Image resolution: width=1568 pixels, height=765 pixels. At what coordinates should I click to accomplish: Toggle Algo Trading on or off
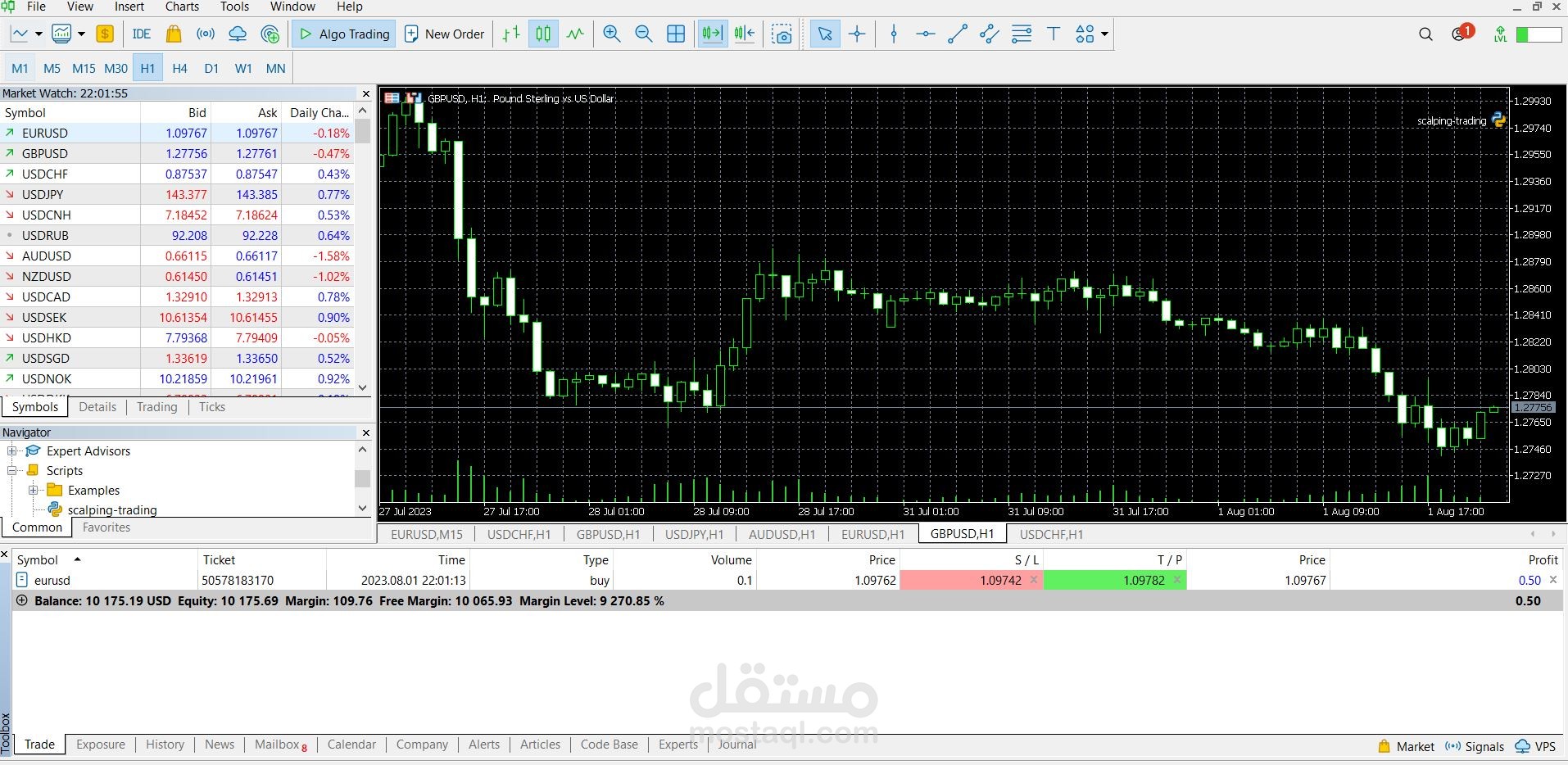[x=345, y=34]
